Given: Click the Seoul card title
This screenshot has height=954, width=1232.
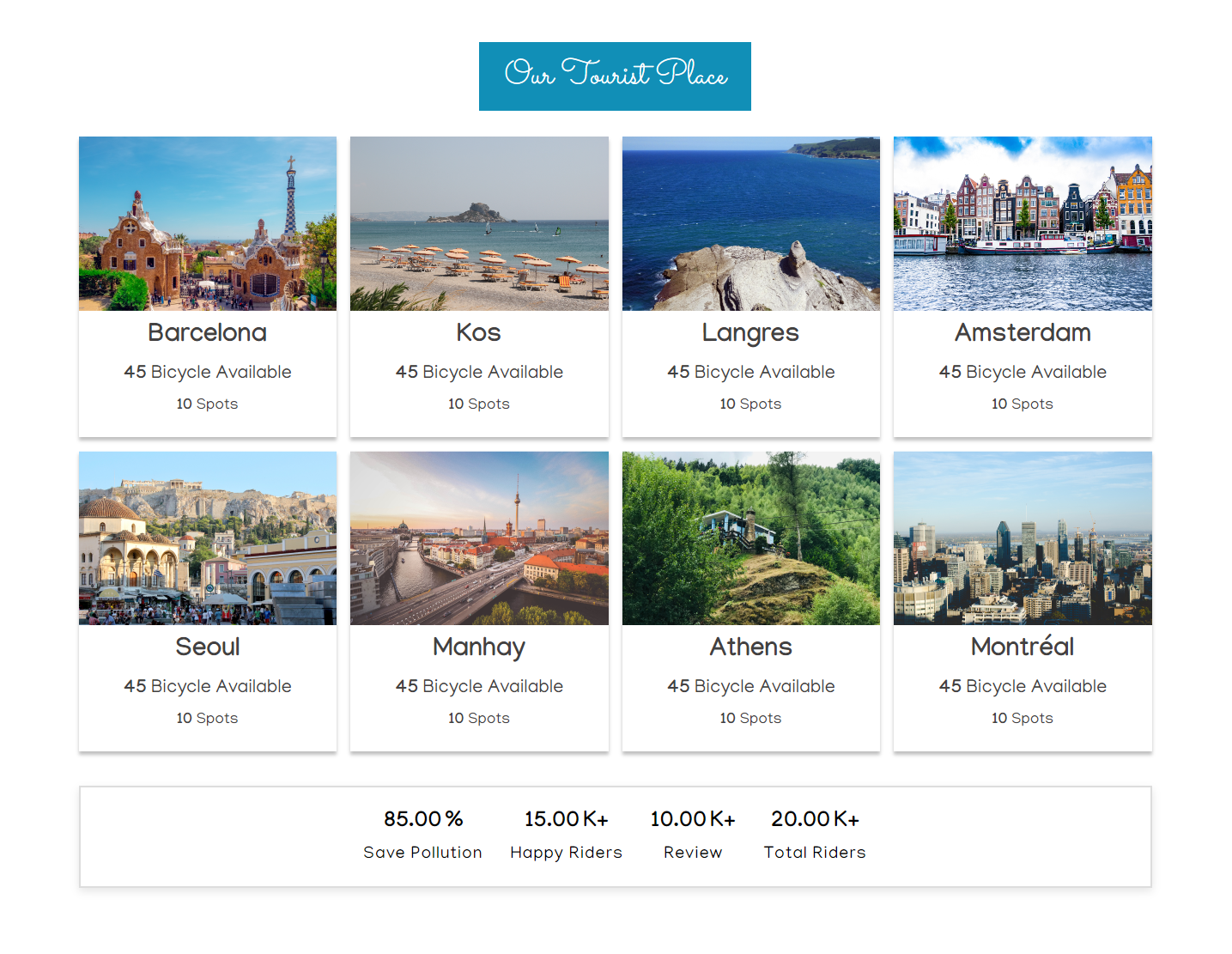Looking at the screenshot, I should [x=208, y=647].
